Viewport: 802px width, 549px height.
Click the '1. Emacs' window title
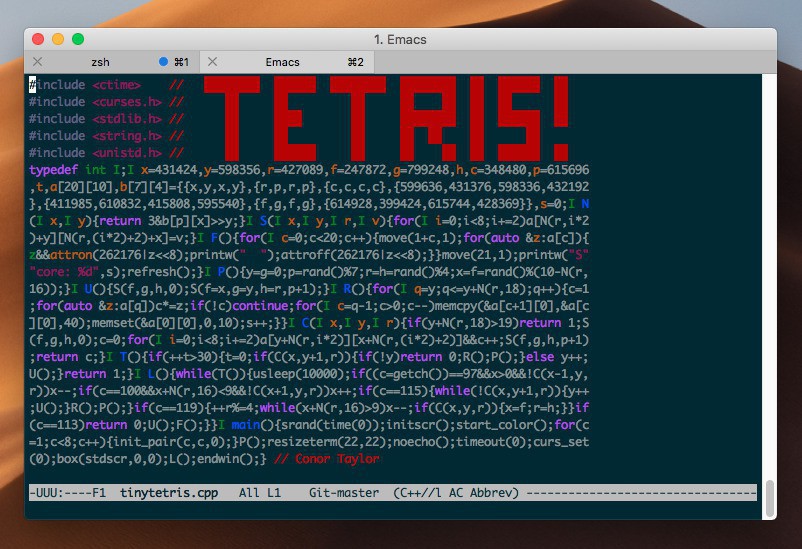point(400,39)
